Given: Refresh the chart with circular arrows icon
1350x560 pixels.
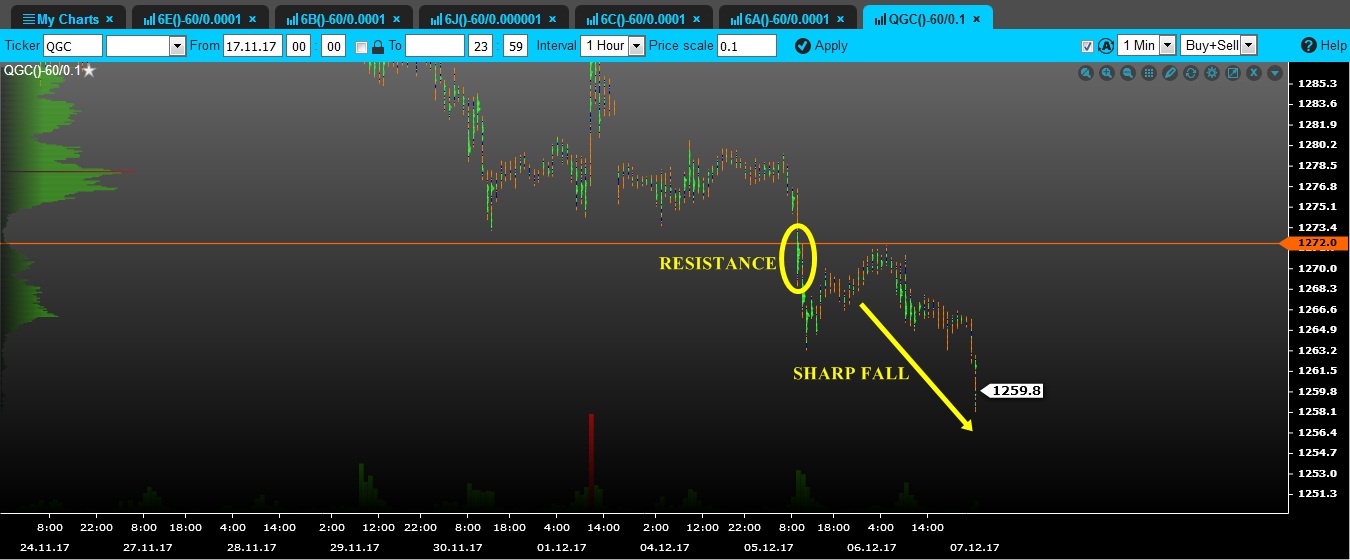Looking at the screenshot, I should coord(1191,73).
